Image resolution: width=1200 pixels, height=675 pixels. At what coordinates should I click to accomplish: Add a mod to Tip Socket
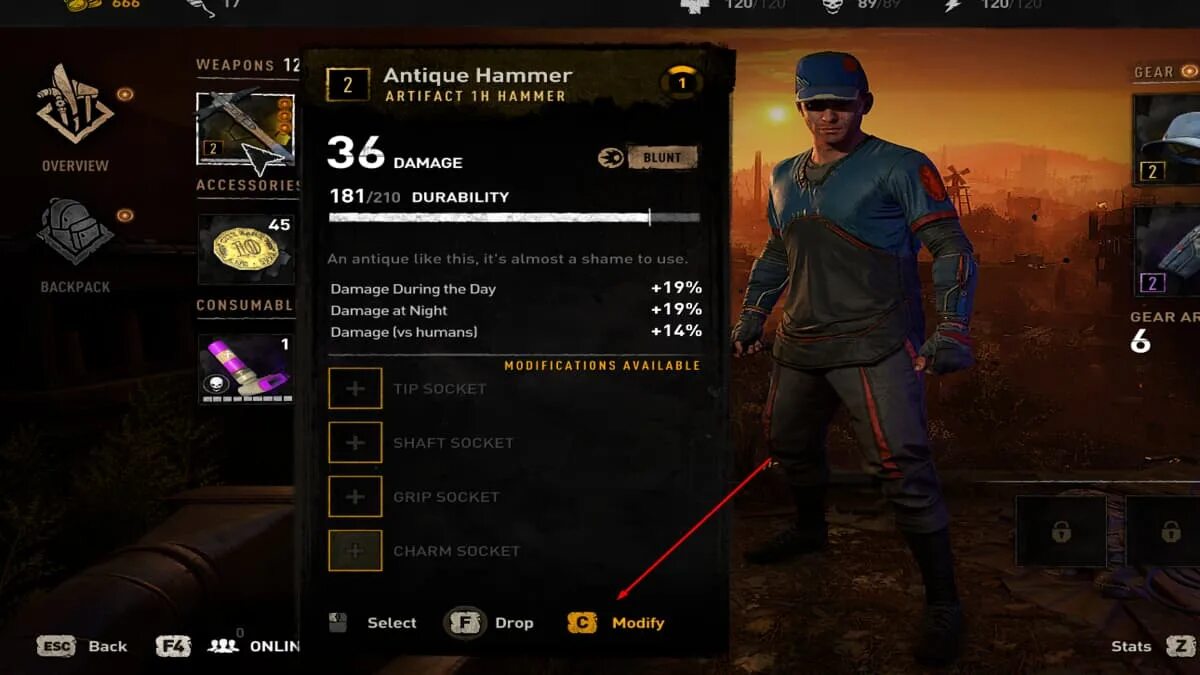[355, 389]
